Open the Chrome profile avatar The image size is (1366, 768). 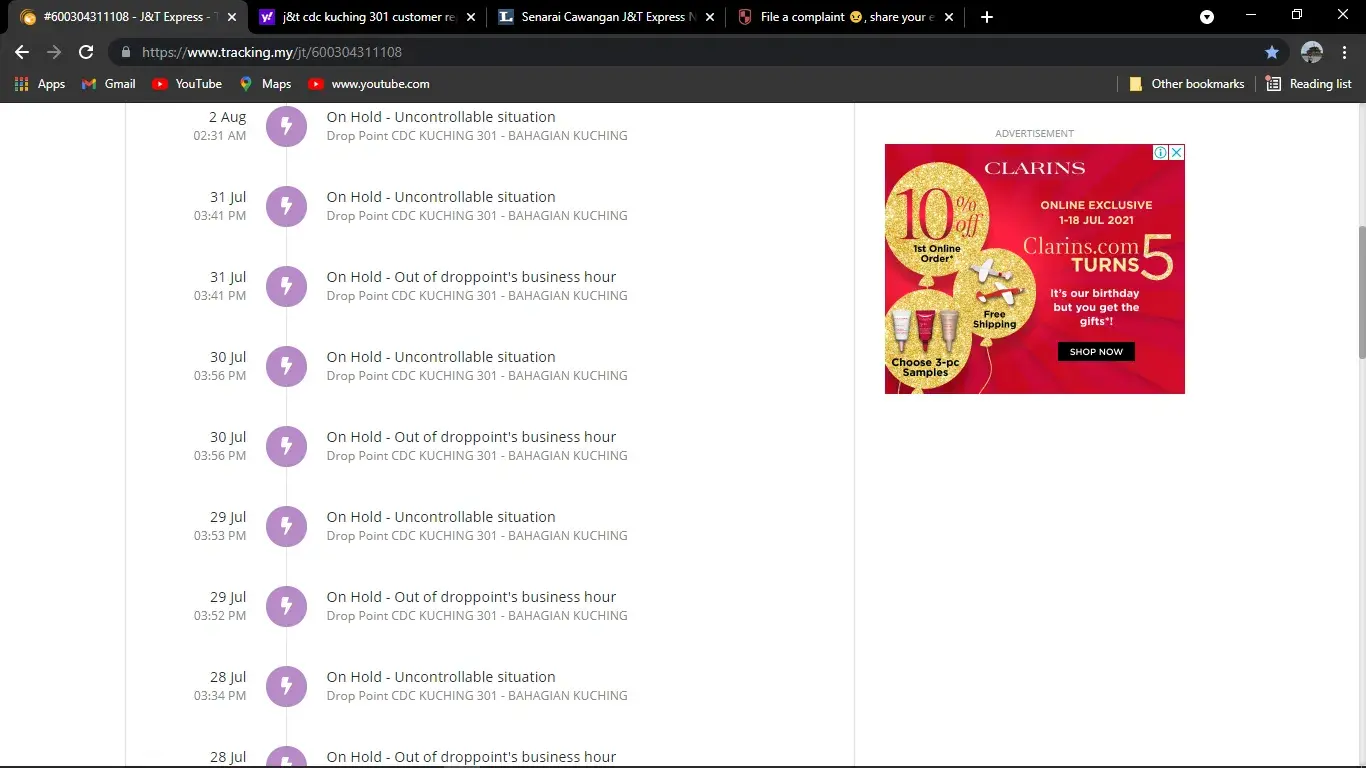(x=1311, y=52)
